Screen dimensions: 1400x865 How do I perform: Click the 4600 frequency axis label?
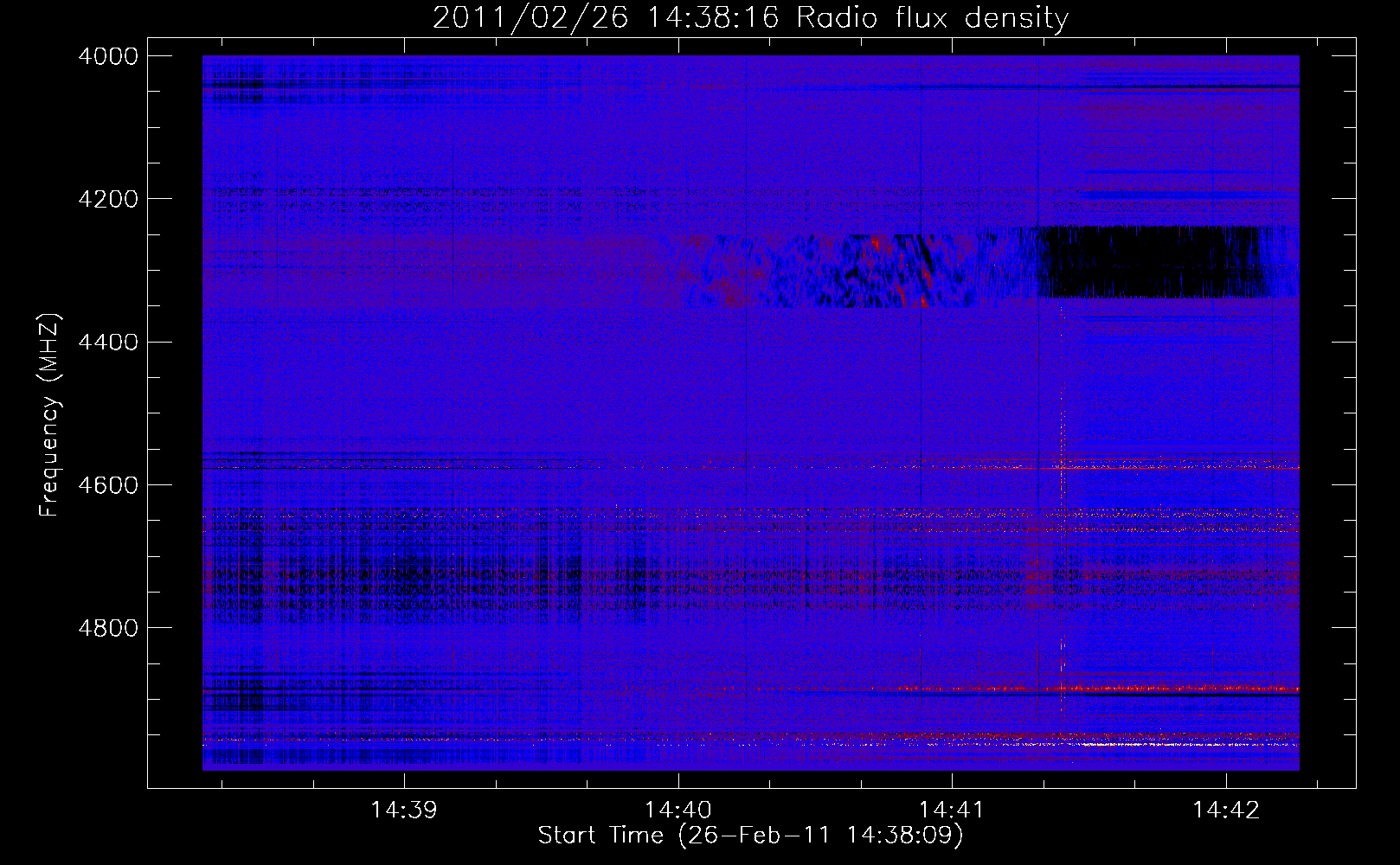pyautogui.click(x=108, y=485)
